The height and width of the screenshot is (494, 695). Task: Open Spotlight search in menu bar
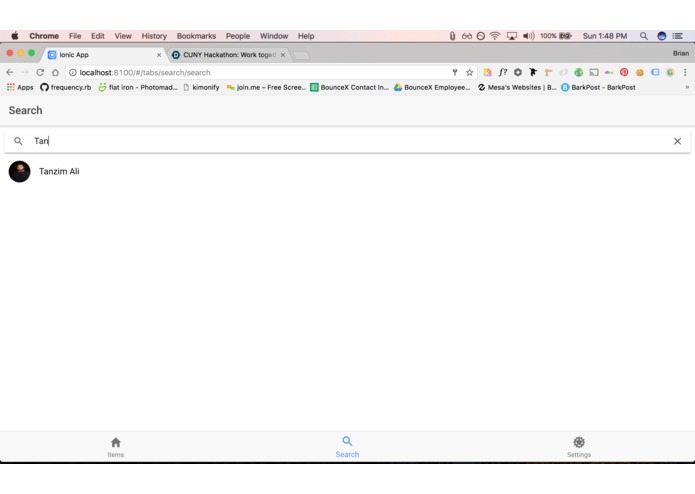644,36
